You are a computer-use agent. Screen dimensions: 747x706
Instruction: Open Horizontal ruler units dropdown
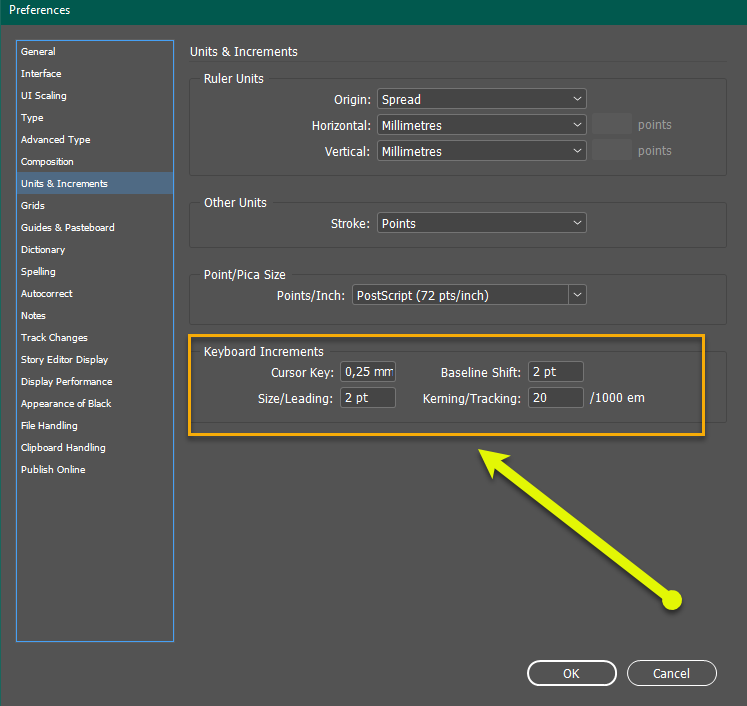[482, 125]
